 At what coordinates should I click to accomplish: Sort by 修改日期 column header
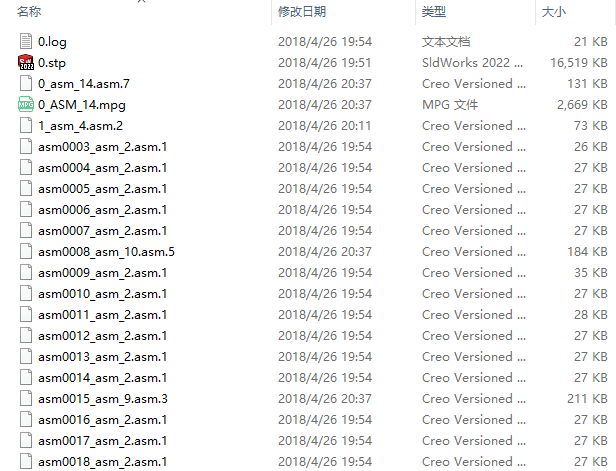click(x=302, y=12)
